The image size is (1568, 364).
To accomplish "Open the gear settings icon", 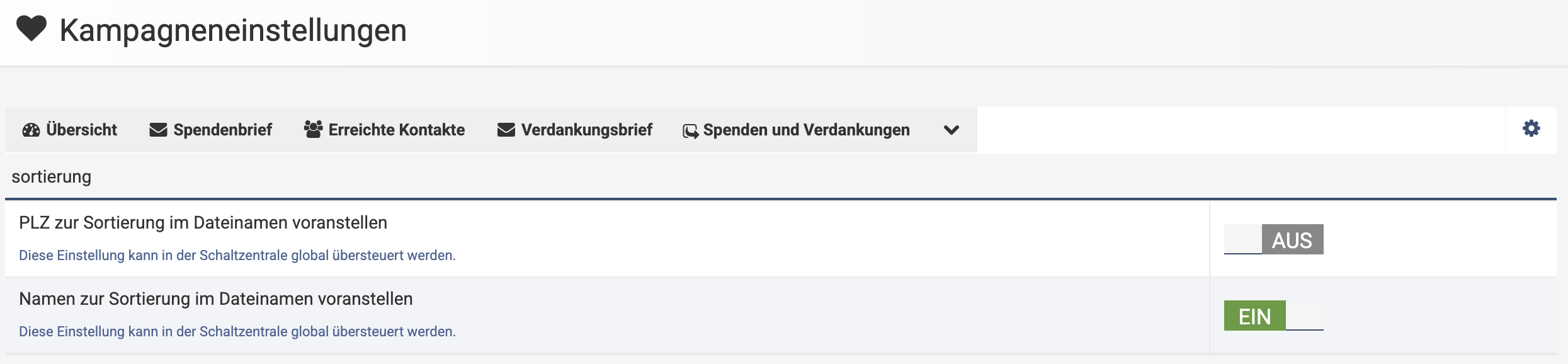I will tap(1531, 128).
